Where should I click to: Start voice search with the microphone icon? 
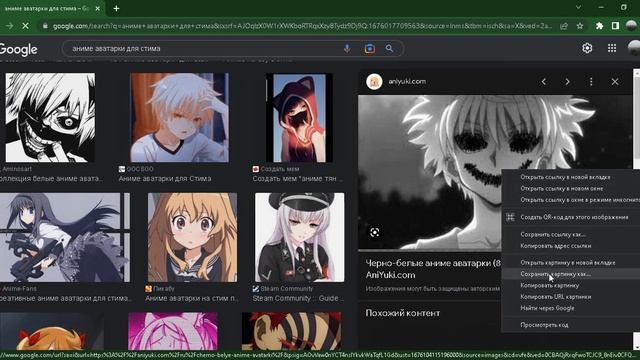click(347, 49)
